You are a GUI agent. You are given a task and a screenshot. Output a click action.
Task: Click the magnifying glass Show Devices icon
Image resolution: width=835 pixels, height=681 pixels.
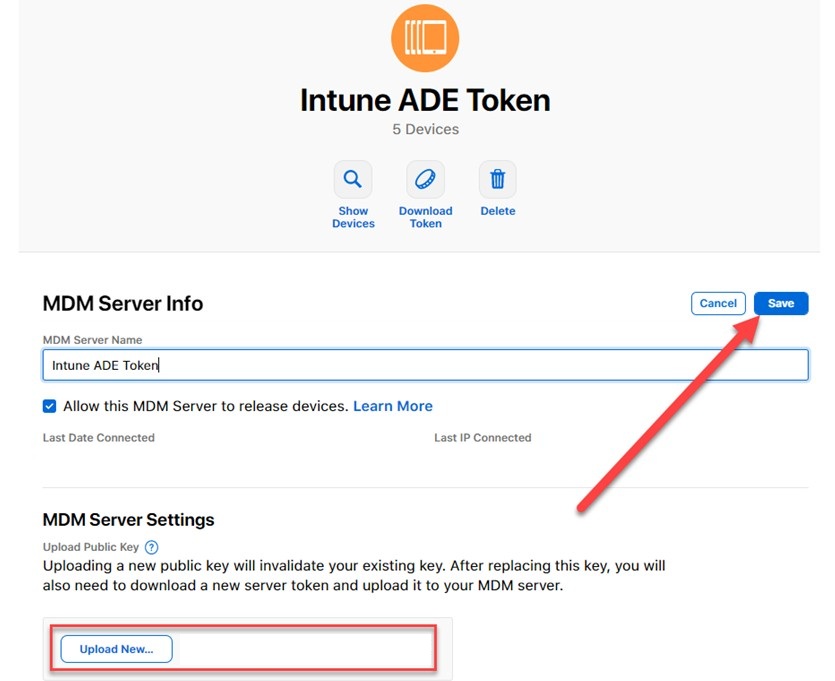pos(353,180)
